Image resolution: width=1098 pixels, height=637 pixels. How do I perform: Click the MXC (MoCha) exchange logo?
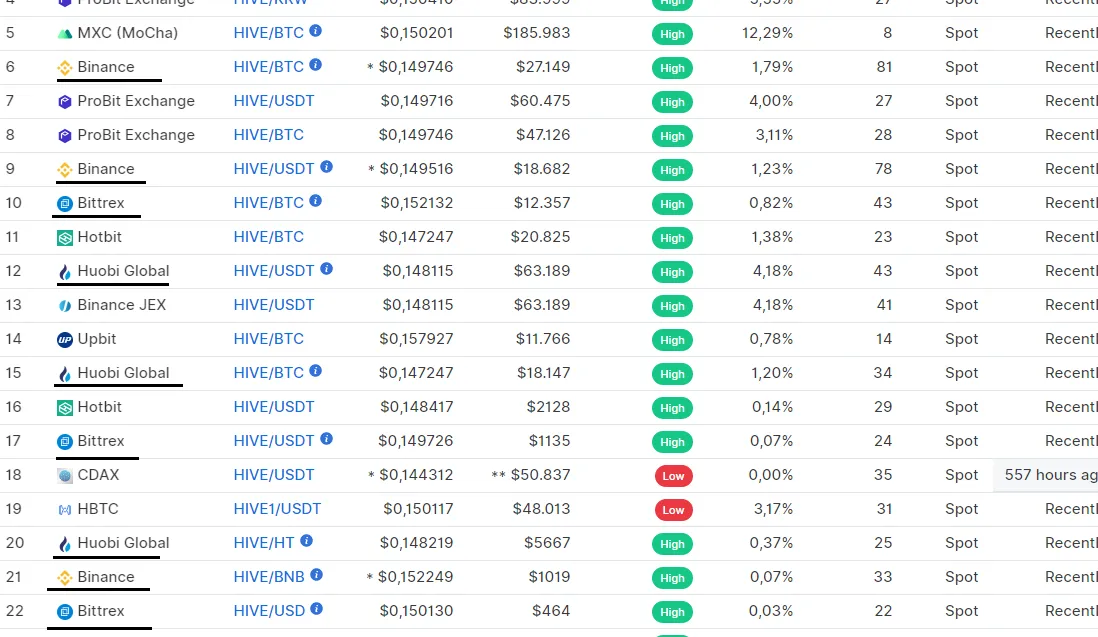click(x=64, y=34)
